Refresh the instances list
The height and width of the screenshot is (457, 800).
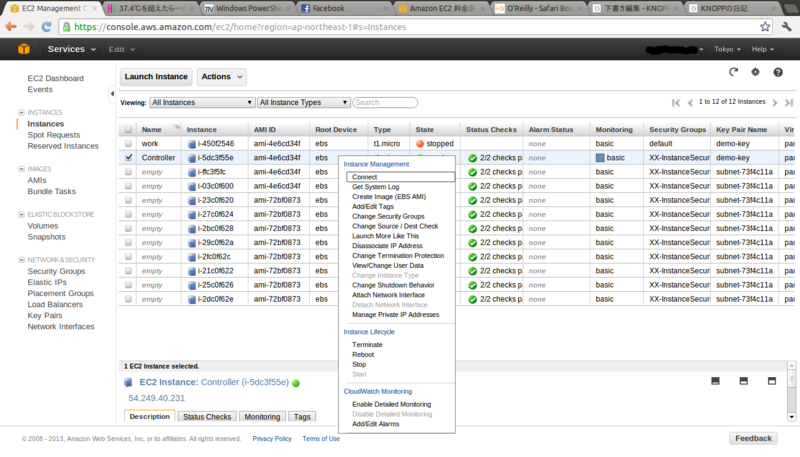pos(733,72)
